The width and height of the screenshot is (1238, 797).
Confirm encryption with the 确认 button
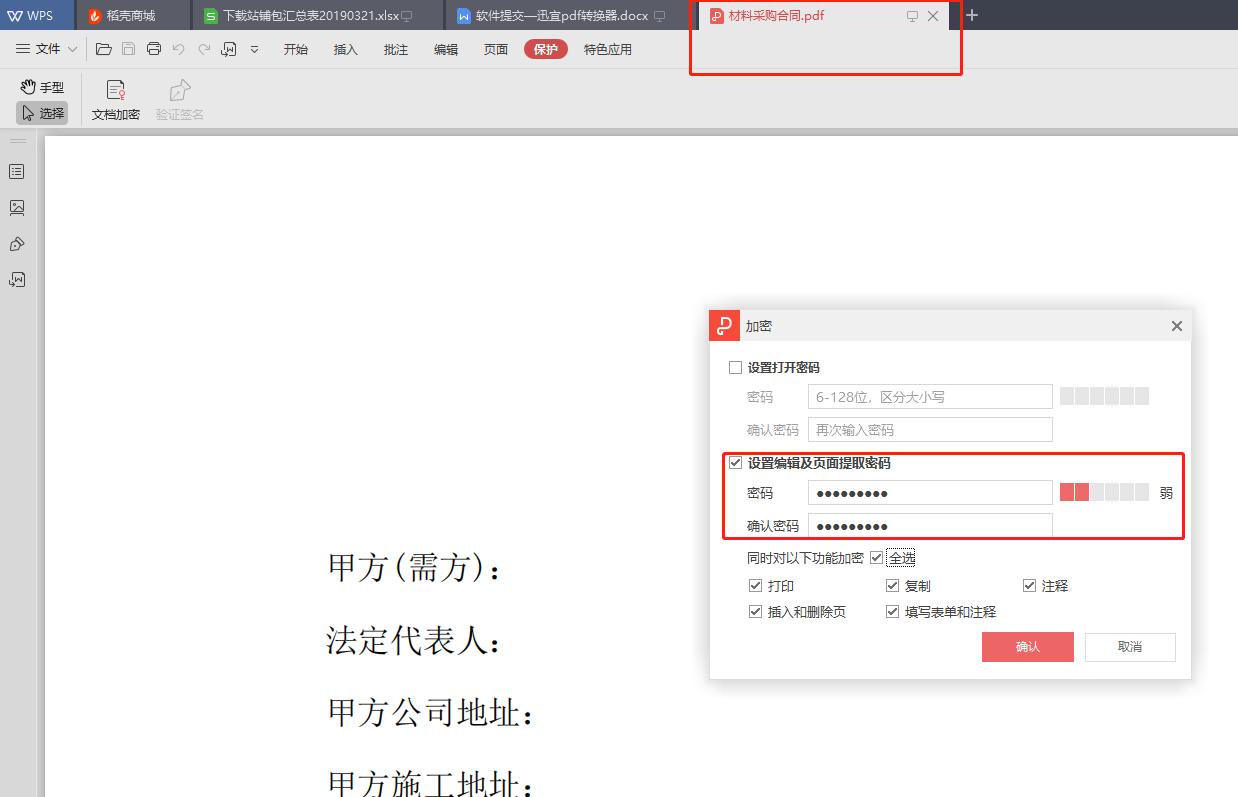[1027, 647]
